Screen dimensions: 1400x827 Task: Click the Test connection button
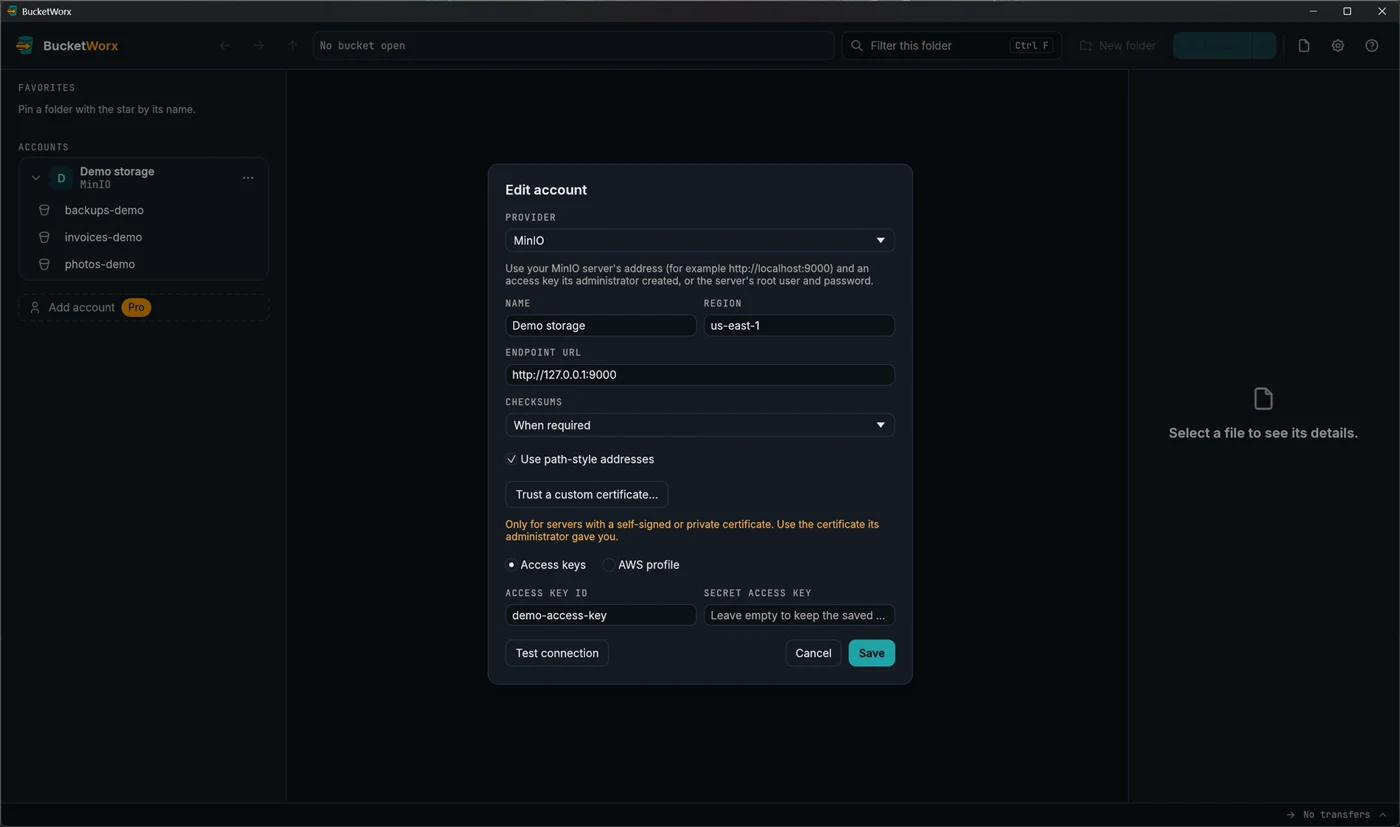point(557,653)
